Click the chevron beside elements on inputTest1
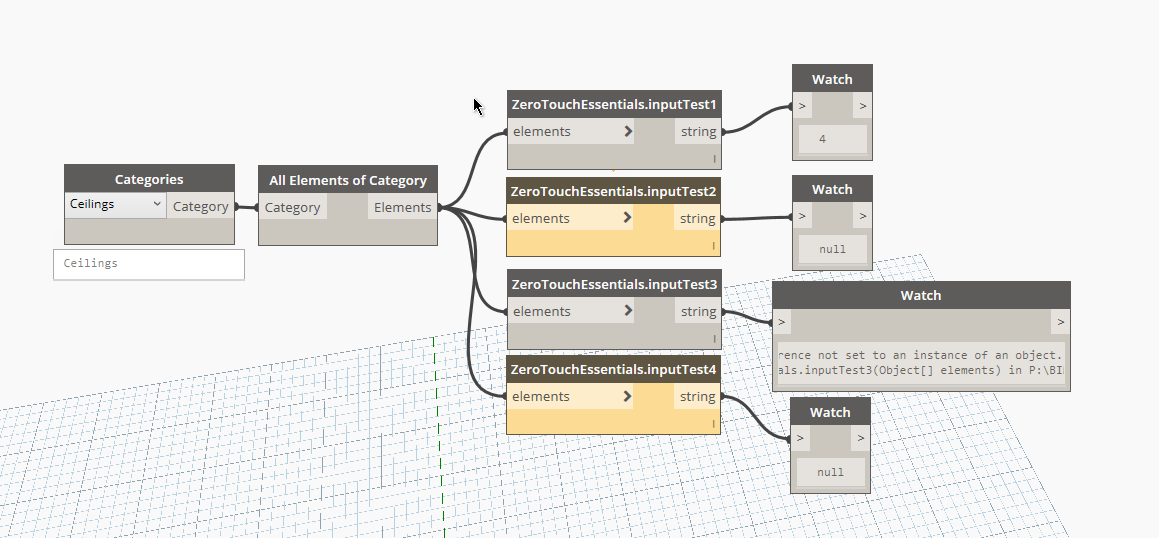The height and width of the screenshot is (538, 1159). tap(628, 132)
